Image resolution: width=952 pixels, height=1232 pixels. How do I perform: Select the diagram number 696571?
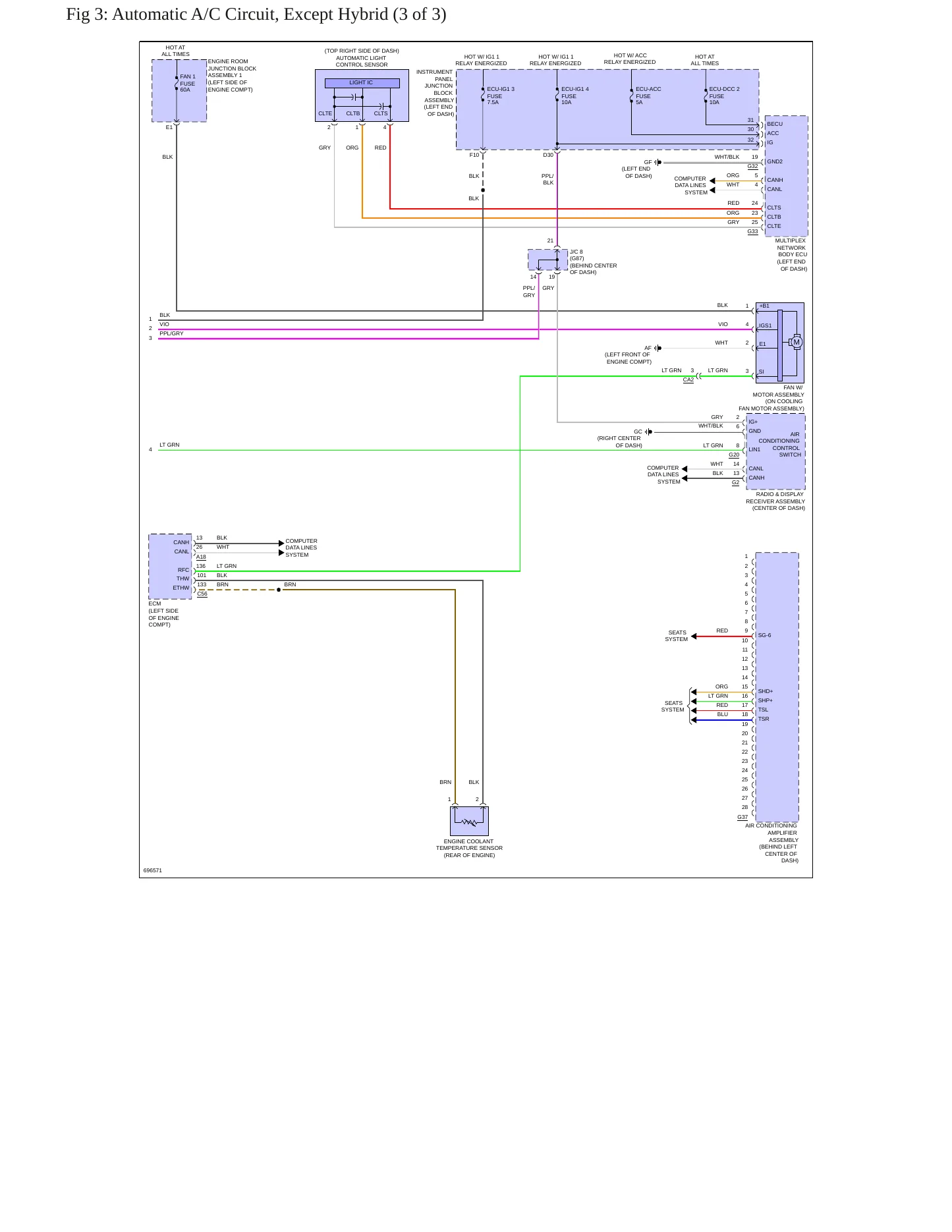[153, 870]
